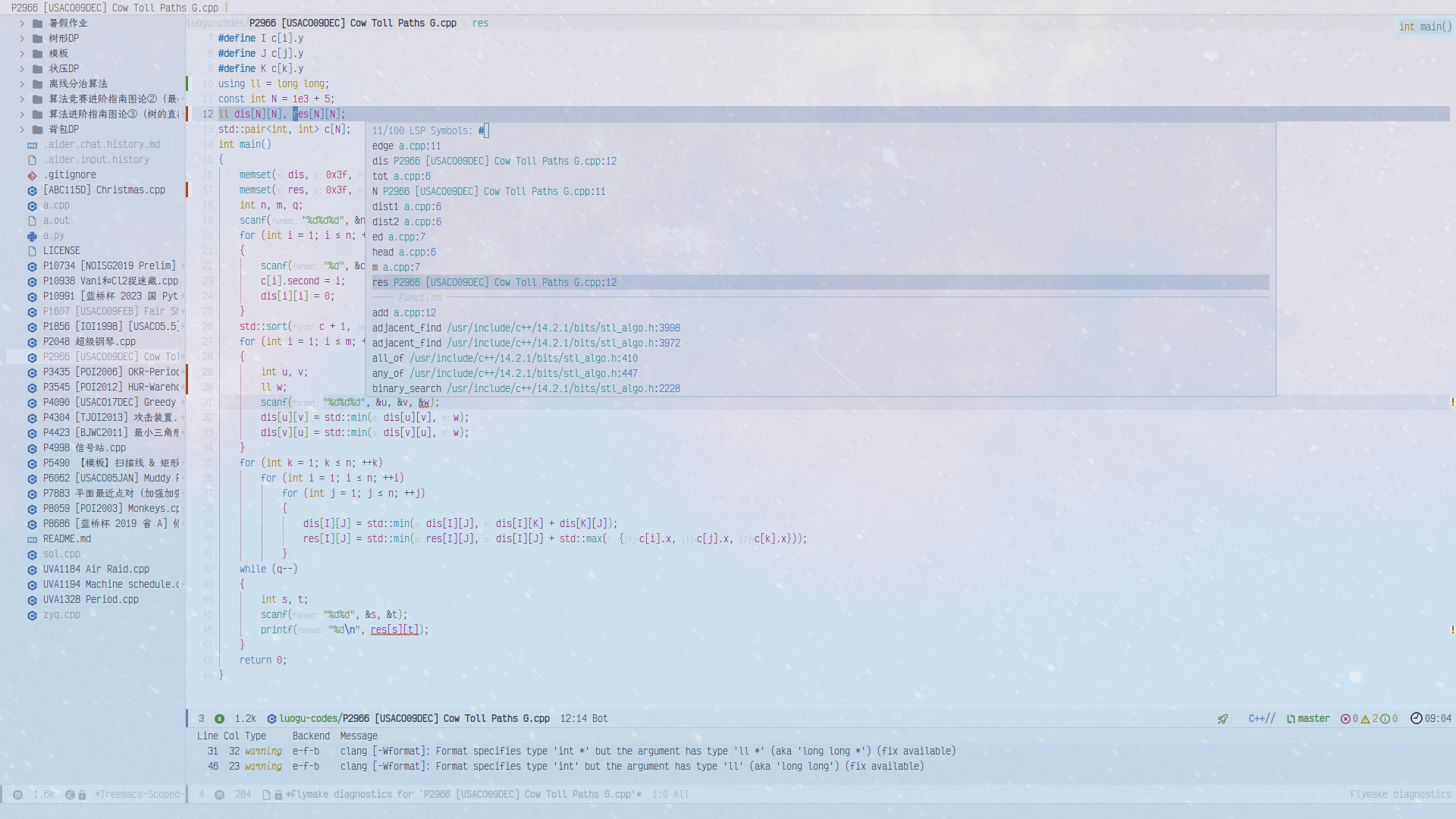This screenshot has height=819, width=1456.
Task: Select the 'head a.cpp:6' candidate
Action: tap(821, 253)
